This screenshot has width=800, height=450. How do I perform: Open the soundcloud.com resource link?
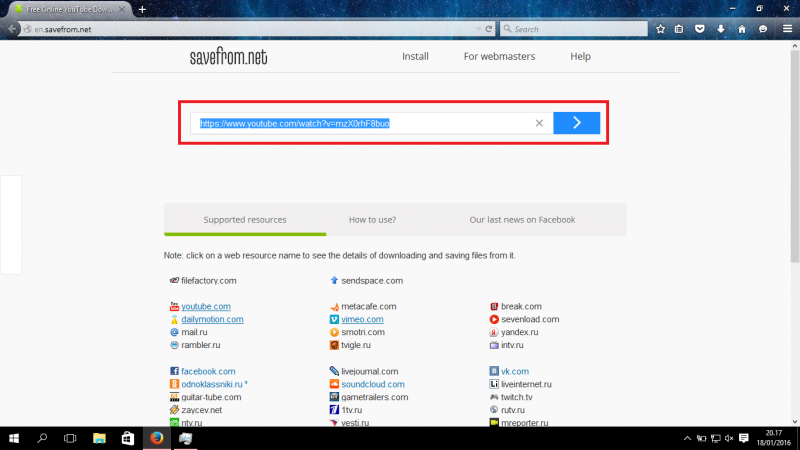[373, 384]
